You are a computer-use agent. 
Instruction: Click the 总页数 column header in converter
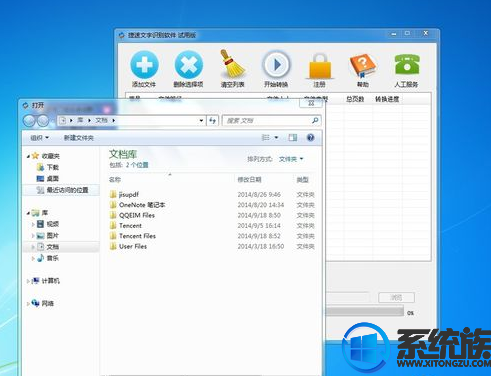(x=355, y=99)
